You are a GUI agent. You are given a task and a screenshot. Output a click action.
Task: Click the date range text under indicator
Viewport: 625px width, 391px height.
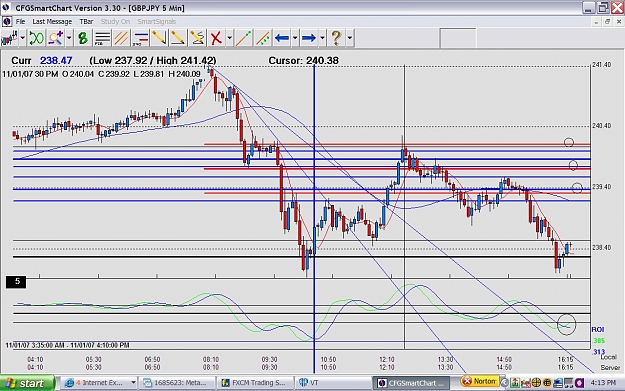click(x=67, y=345)
